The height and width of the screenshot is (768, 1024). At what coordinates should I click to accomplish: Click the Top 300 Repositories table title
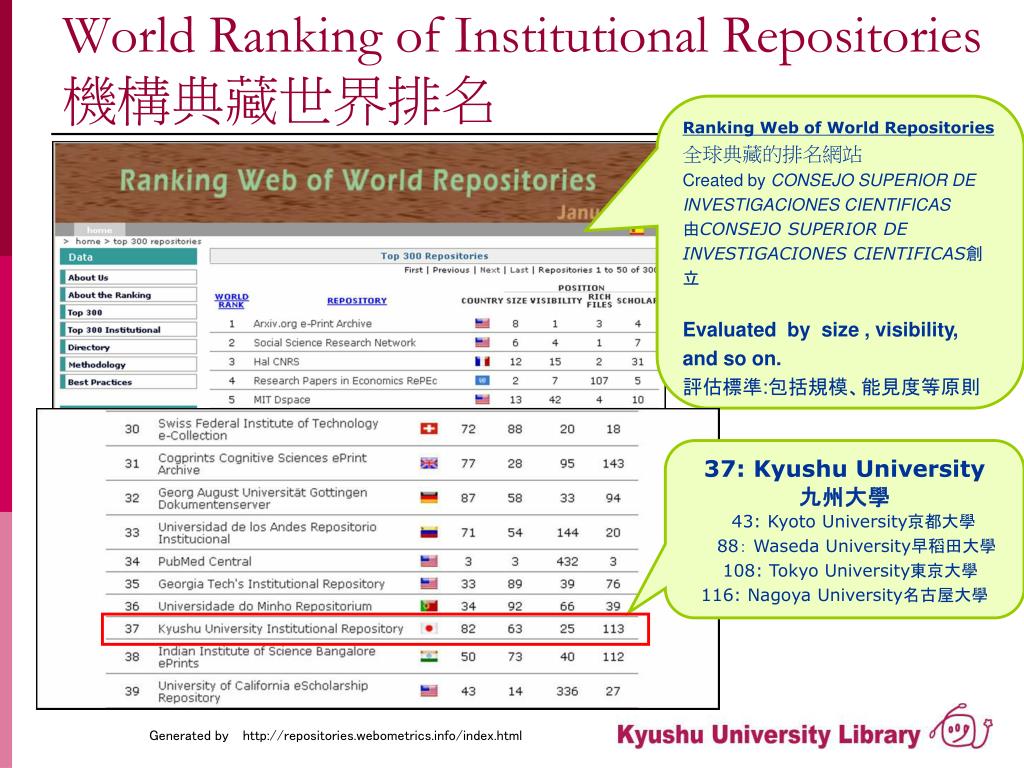(x=434, y=256)
